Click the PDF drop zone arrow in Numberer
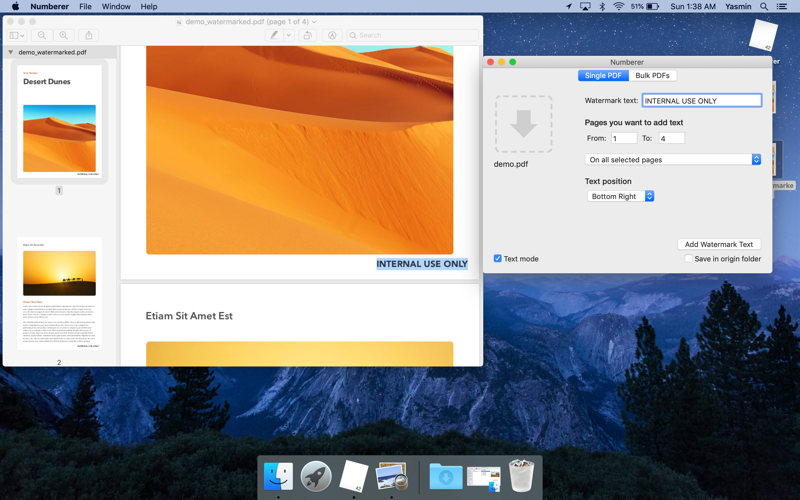800x500 pixels. [x=523, y=124]
